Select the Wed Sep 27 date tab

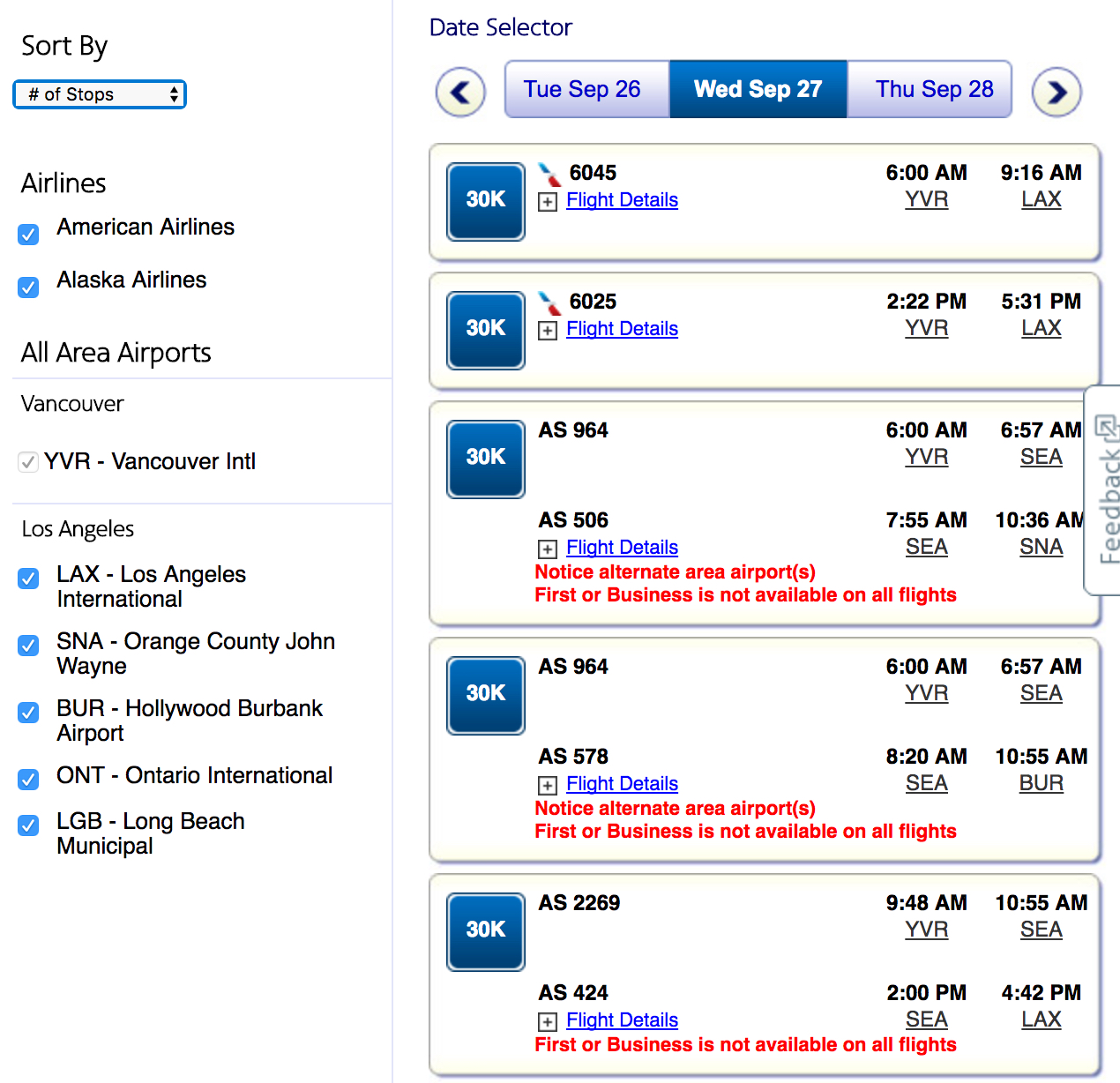pyautogui.click(x=758, y=89)
